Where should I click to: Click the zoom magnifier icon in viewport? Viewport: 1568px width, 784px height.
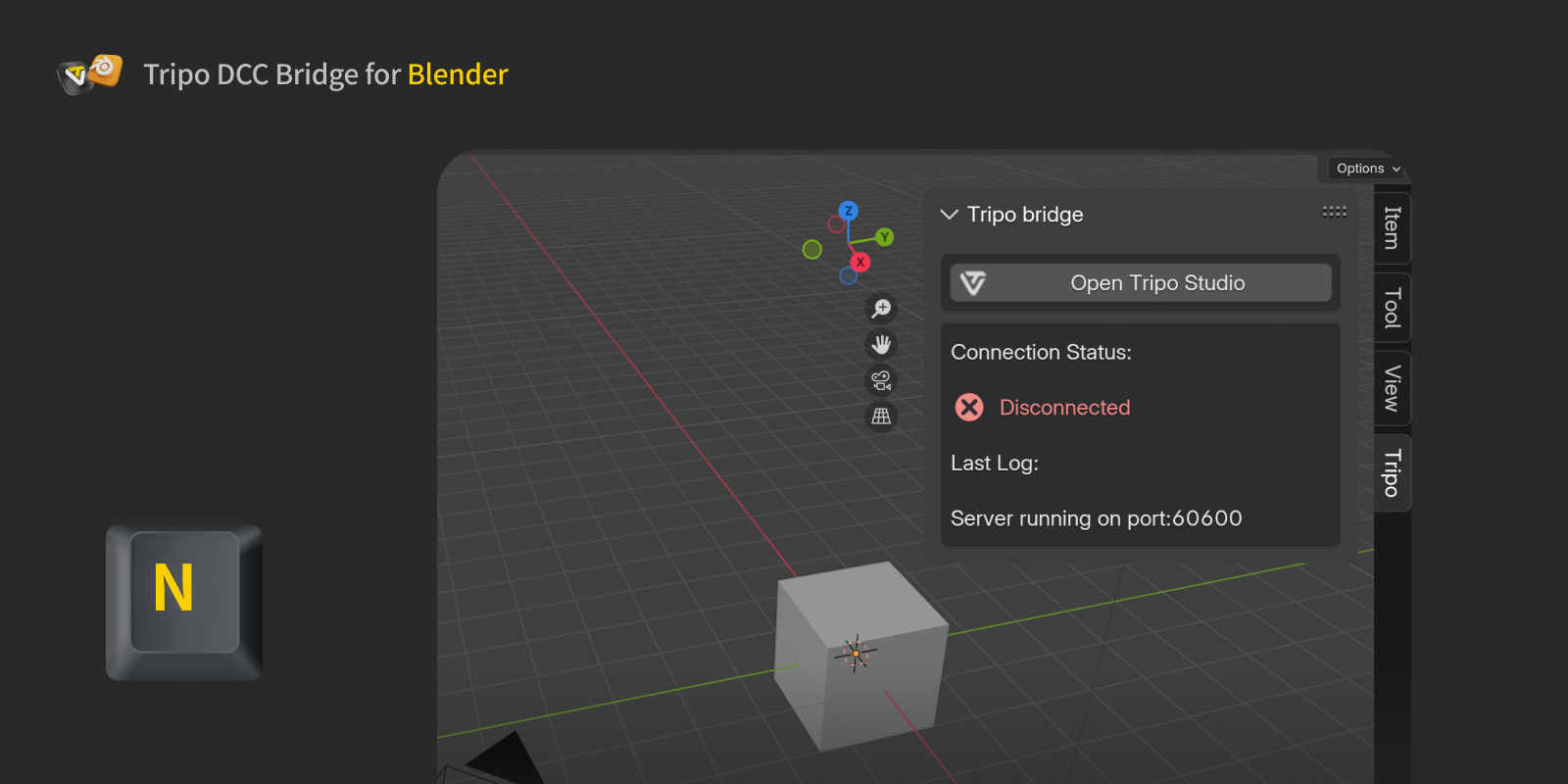pyautogui.click(x=881, y=309)
